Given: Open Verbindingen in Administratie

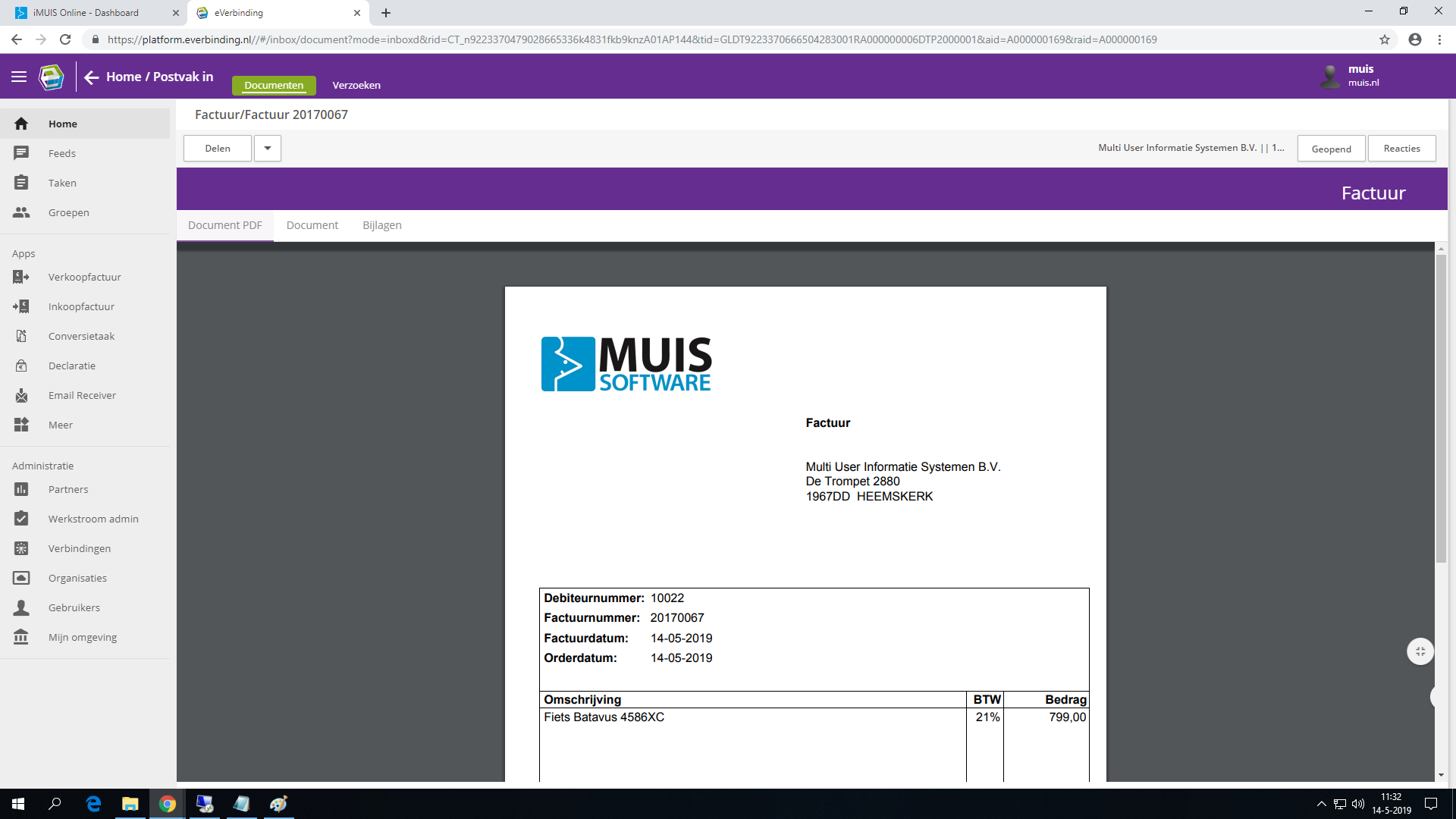Looking at the screenshot, I should [79, 549].
